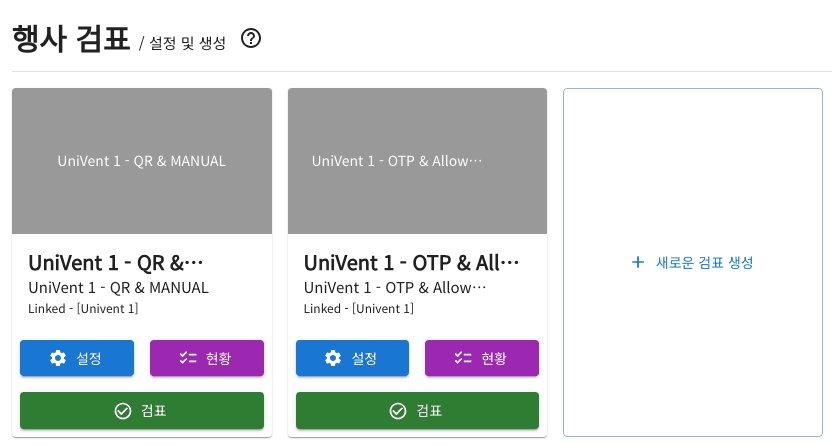Select the OTP & Allow gray banner thumbnail
Image resolution: width=832 pixels, height=445 pixels.
[417, 161]
